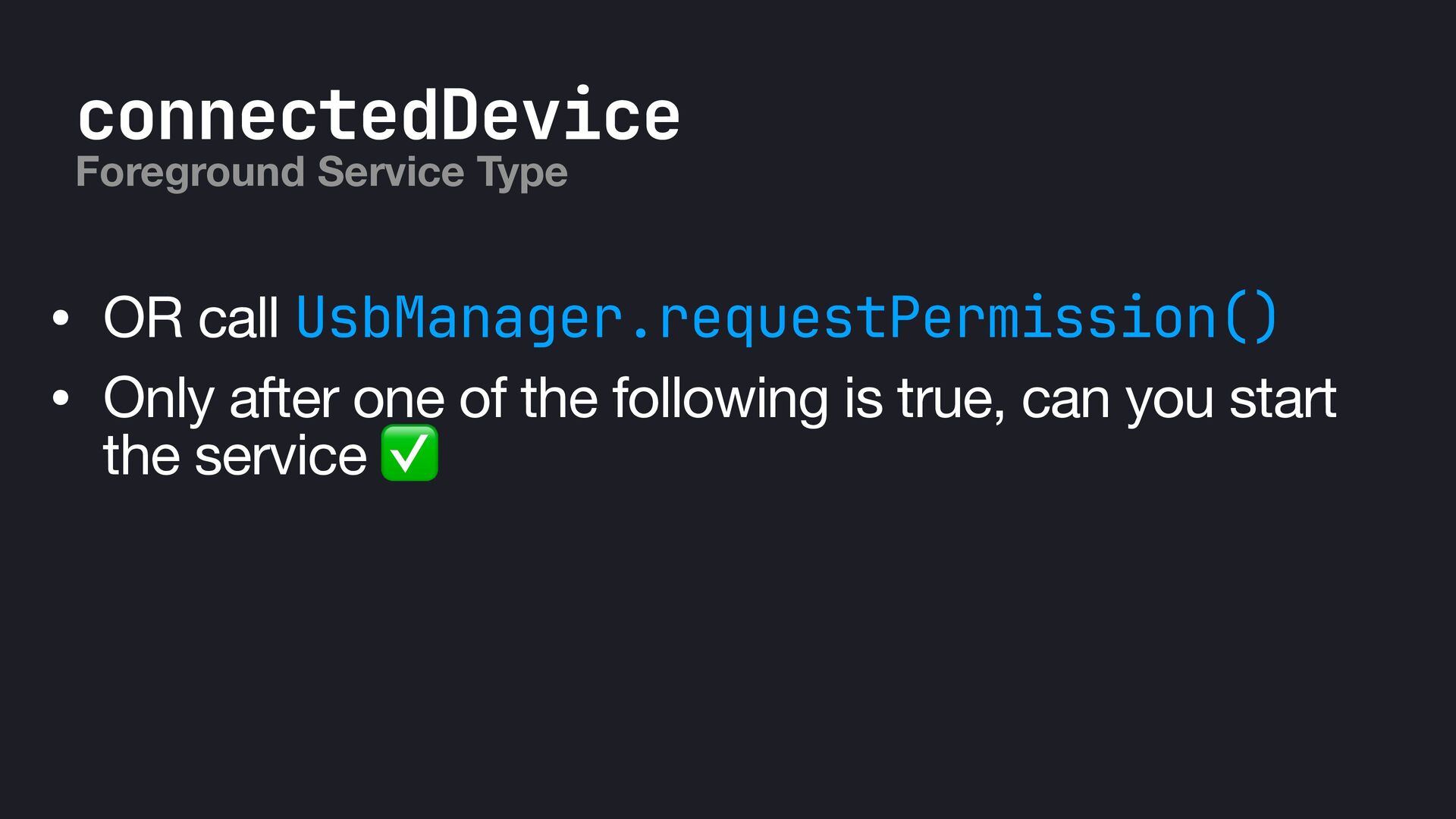This screenshot has width=1456, height=819.
Task: Click the 'can you' text
Action: tap(1118, 400)
